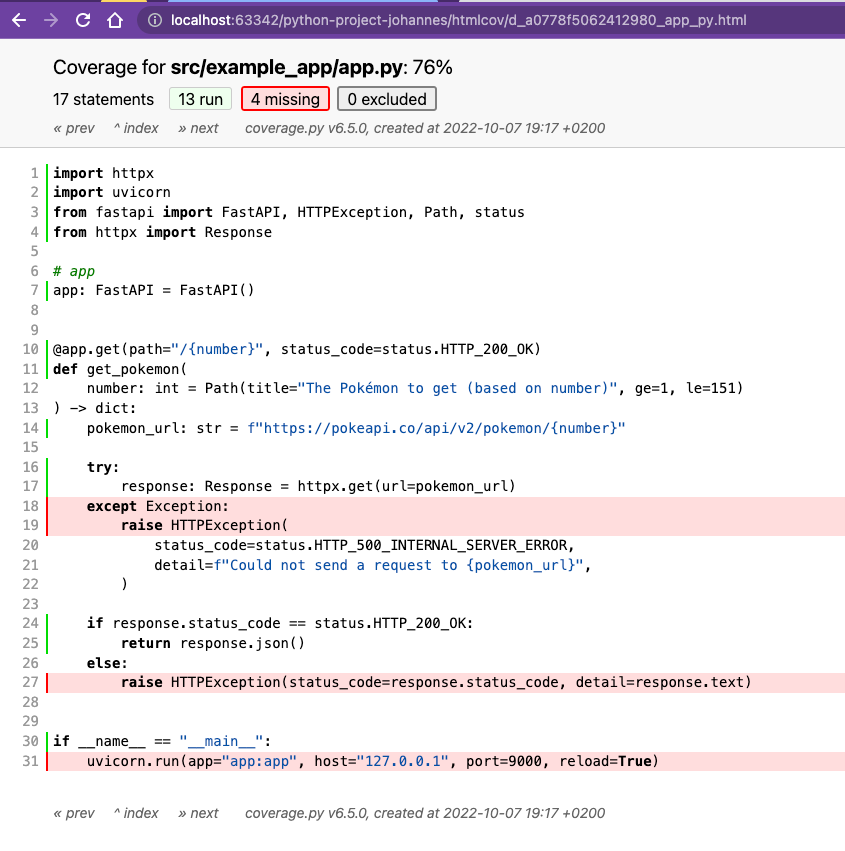Click the browser forward arrow icon

[52, 19]
